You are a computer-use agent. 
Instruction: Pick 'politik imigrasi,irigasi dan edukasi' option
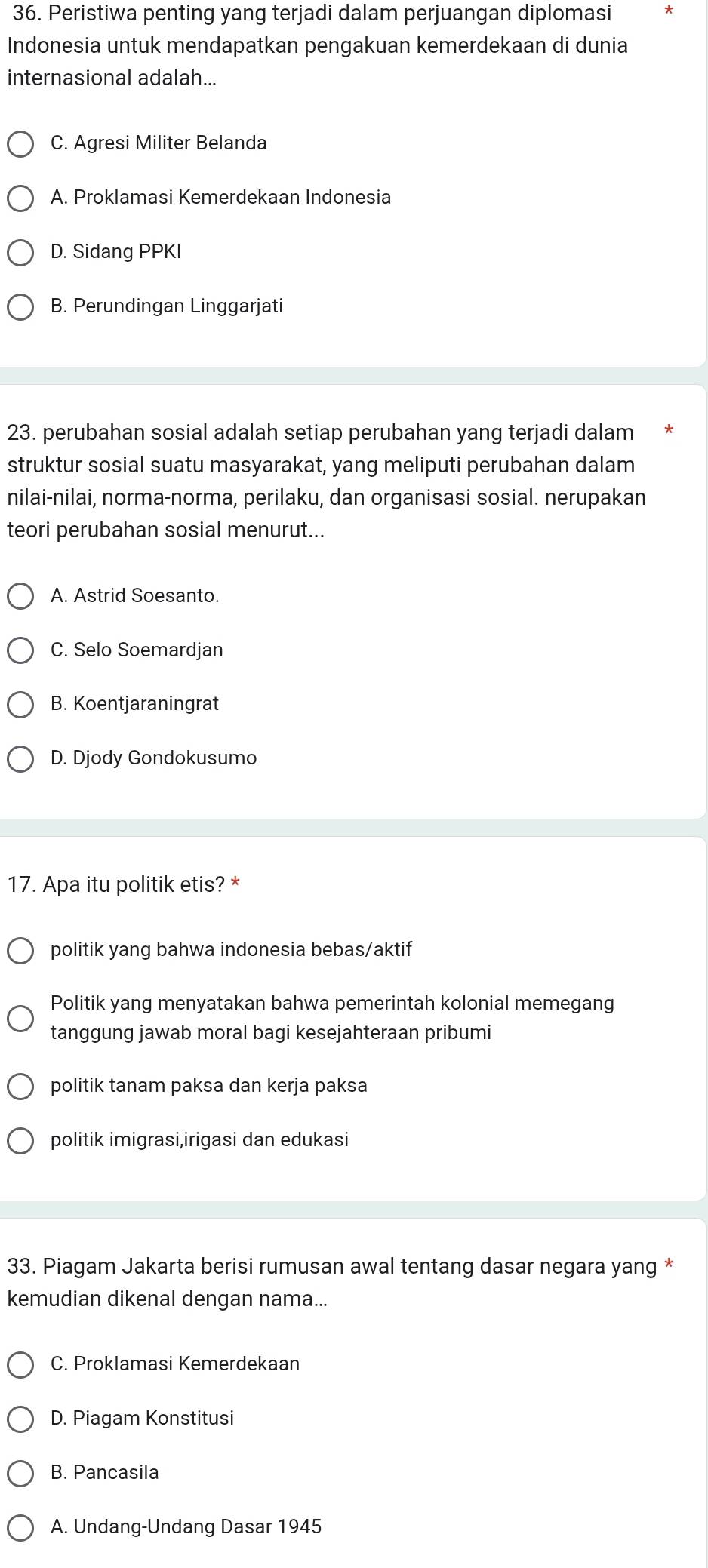coord(20,1141)
